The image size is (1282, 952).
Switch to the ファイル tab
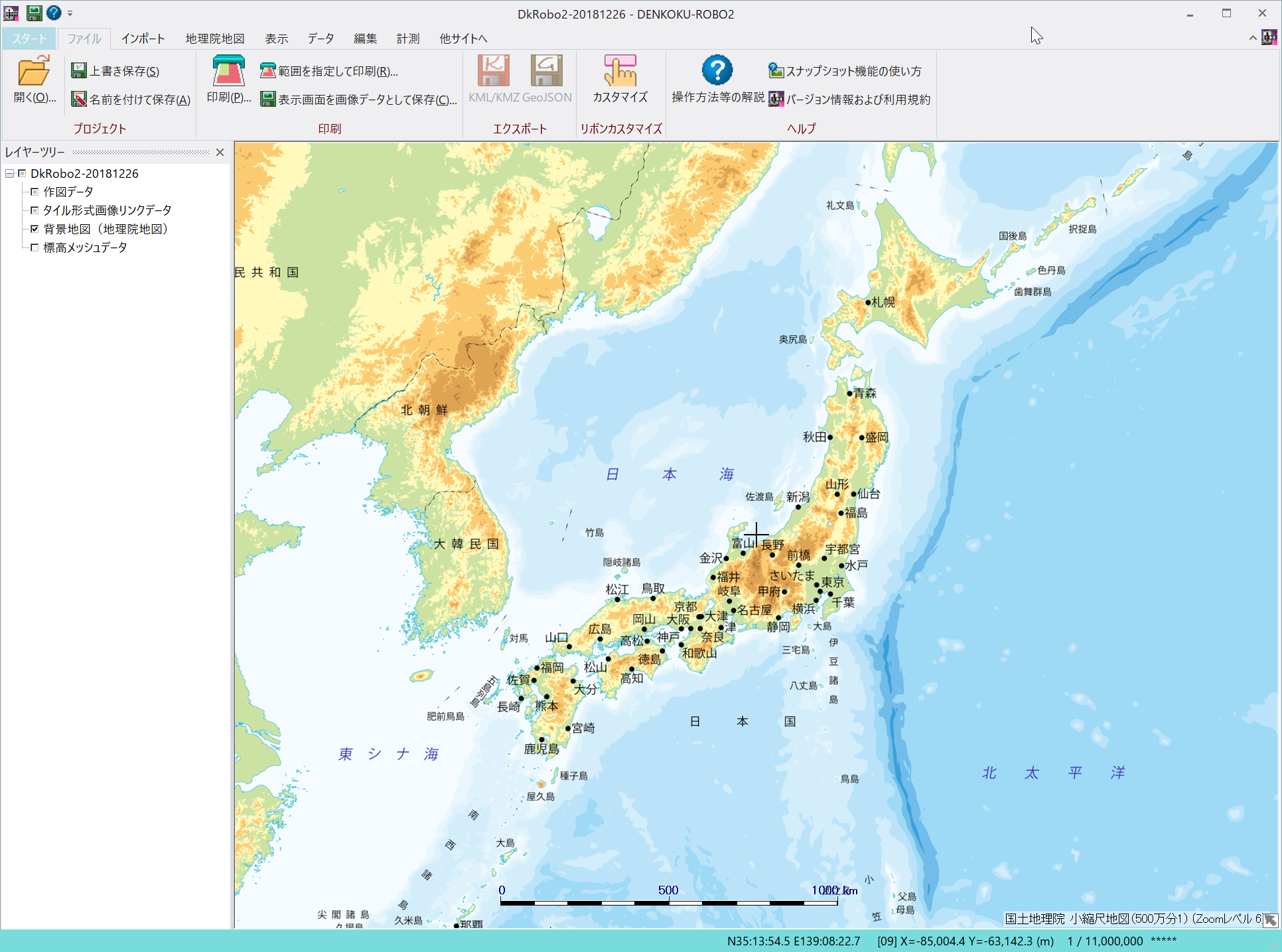point(84,38)
